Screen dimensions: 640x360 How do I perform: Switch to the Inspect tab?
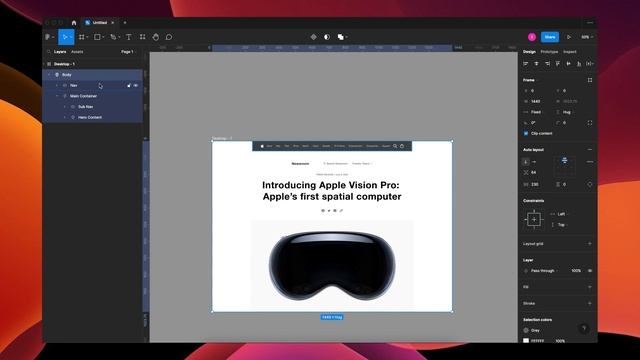[x=570, y=52]
